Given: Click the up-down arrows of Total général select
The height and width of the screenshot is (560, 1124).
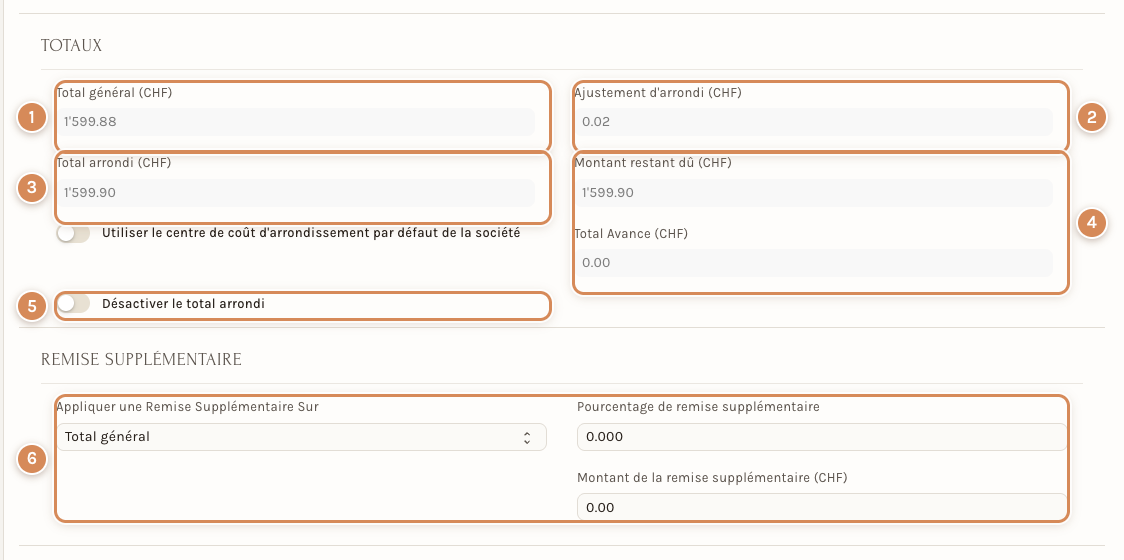Looking at the screenshot, I should pyautogui.click(x=527, y=437).
